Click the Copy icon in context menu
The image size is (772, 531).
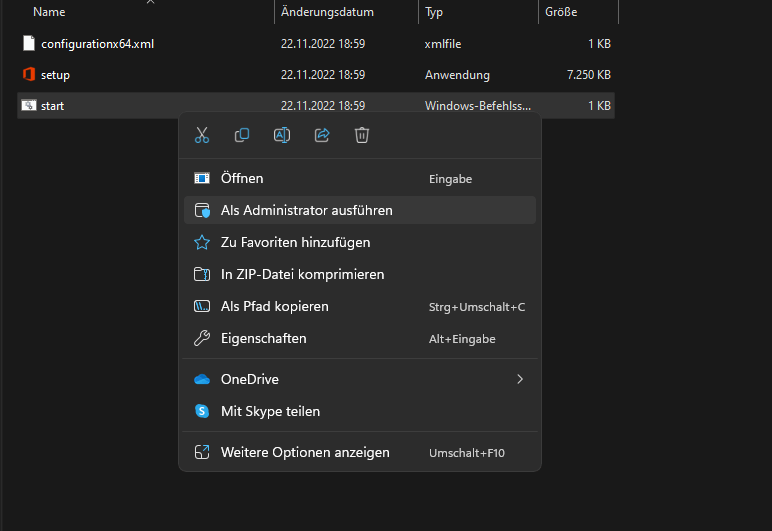(x=242, y=135)
